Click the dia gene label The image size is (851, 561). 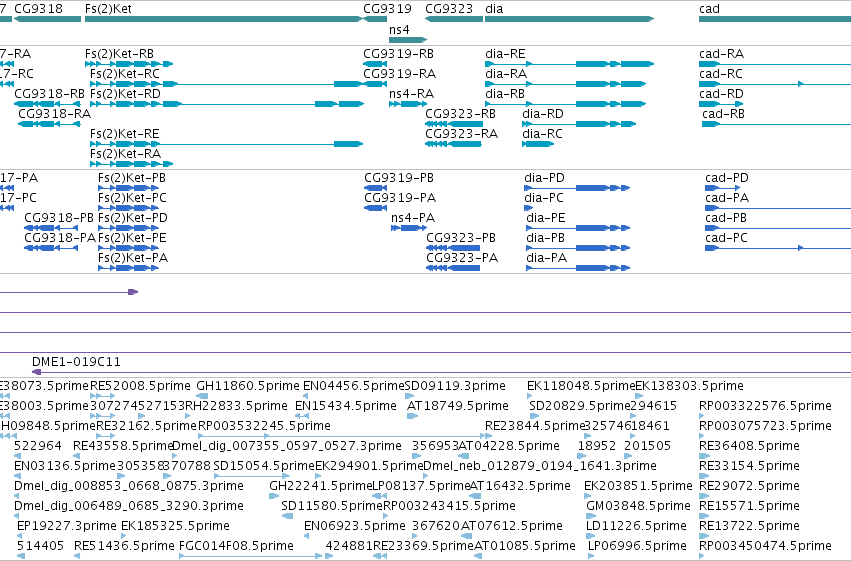(x=494, y=9)
